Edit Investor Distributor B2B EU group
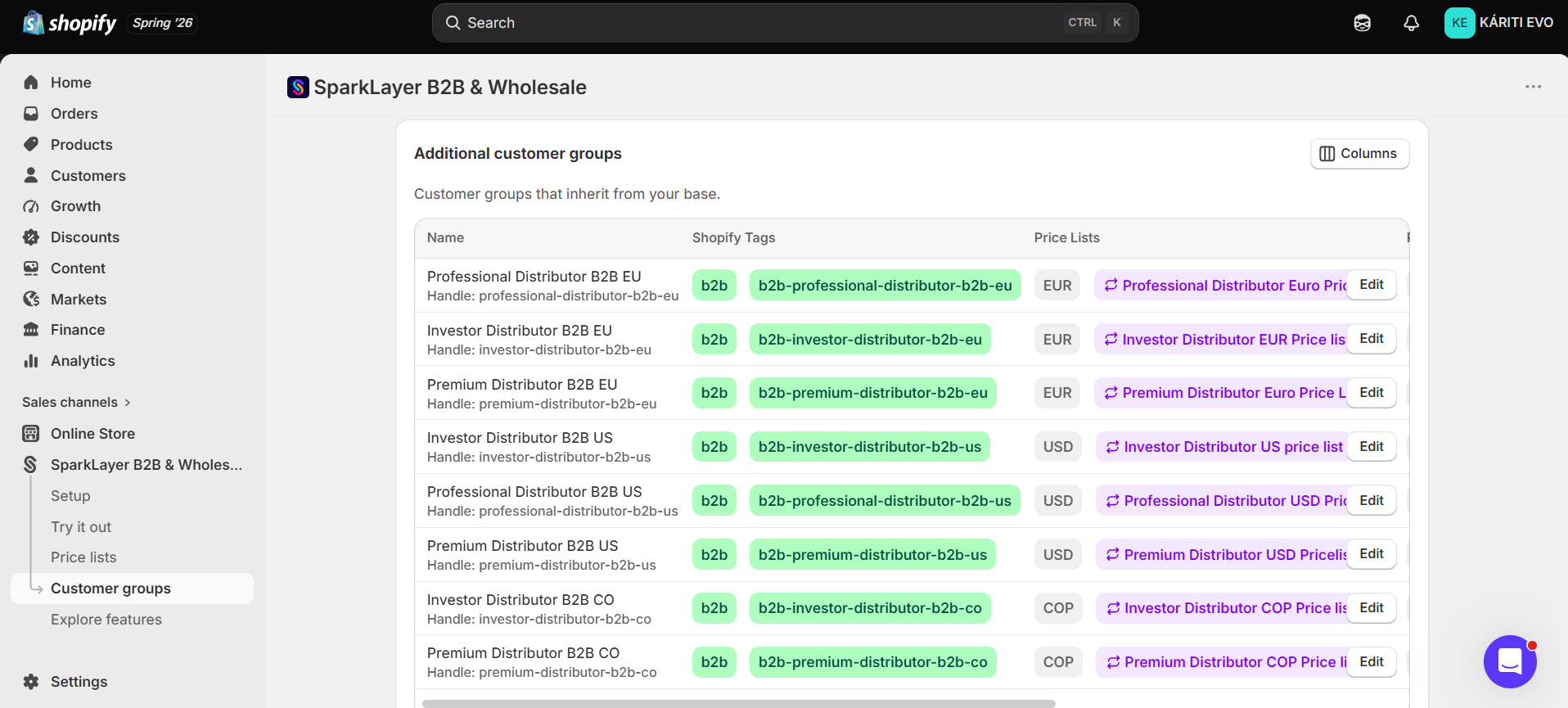Image resolution: width=1568 pixels, height=708 pixels. click(x=1372, y=339)
